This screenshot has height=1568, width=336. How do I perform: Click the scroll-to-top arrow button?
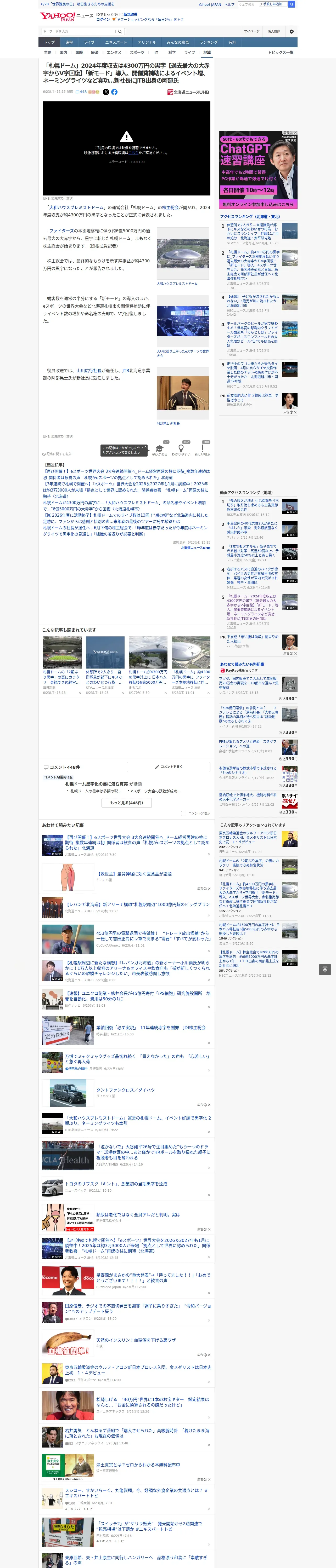pyautogui.click(x=325, y=969)
